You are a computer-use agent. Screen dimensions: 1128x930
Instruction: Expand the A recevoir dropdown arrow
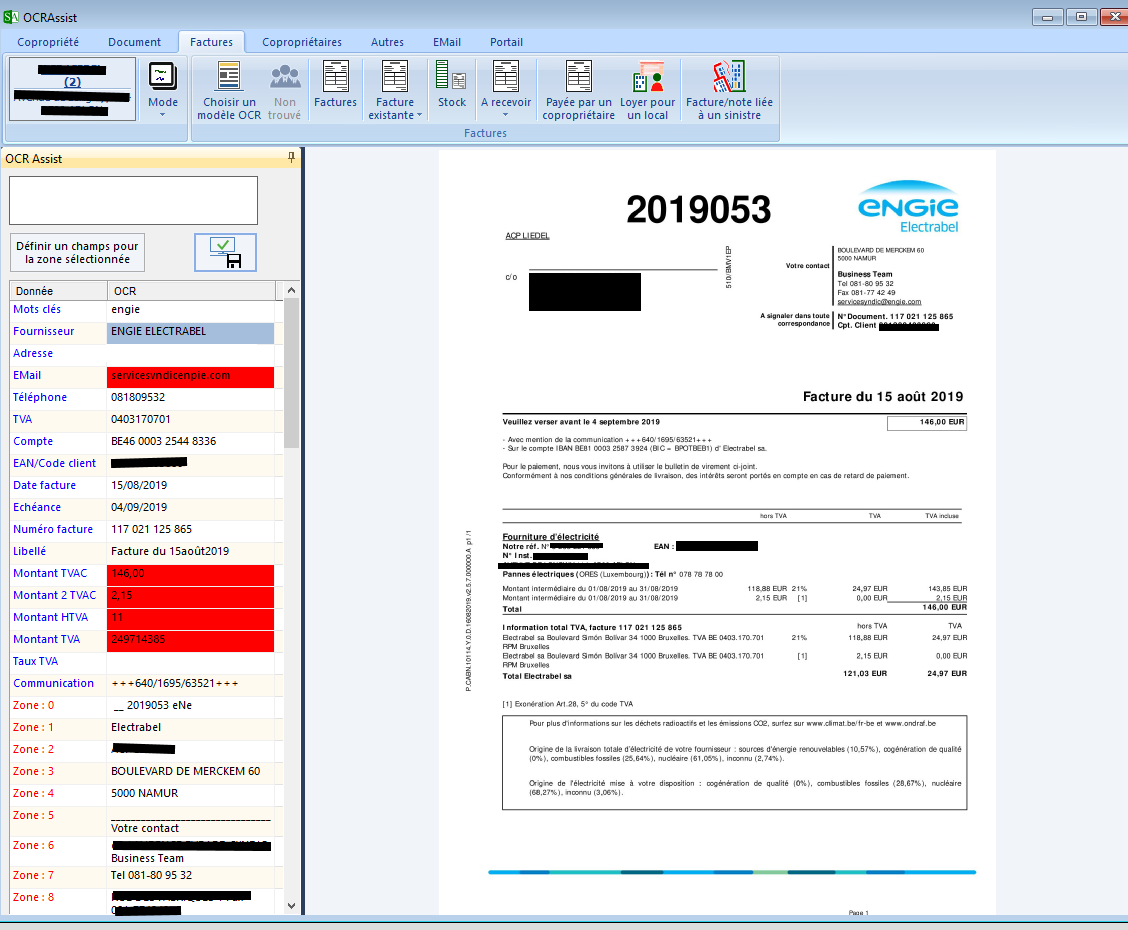[x=506, y=115]
